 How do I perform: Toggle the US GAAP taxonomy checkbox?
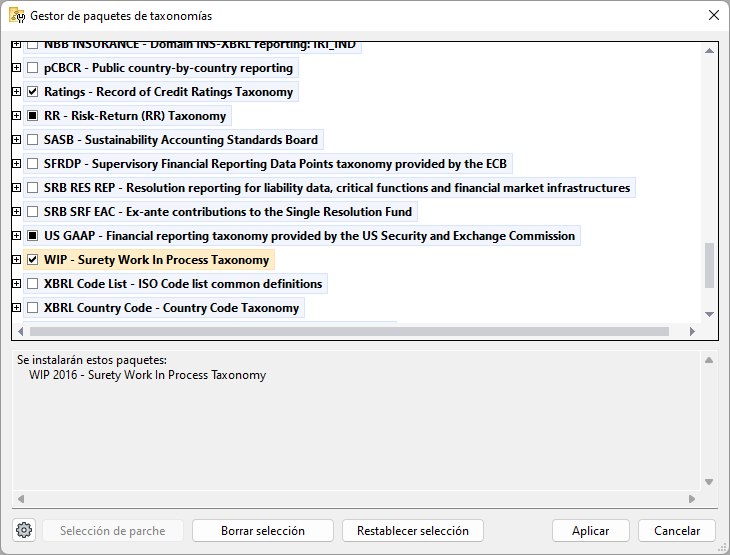click(33, 236)
